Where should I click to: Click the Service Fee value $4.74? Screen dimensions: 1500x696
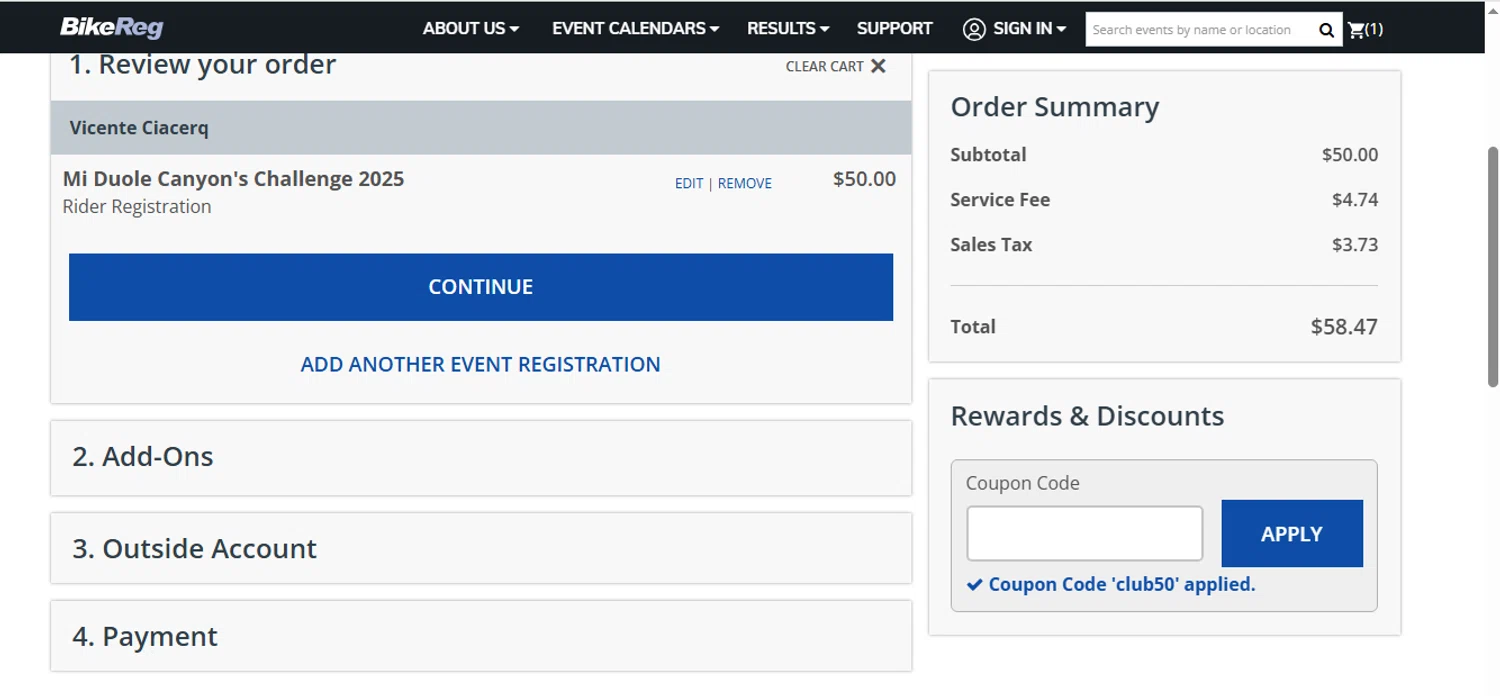[x=1355, y=200]
